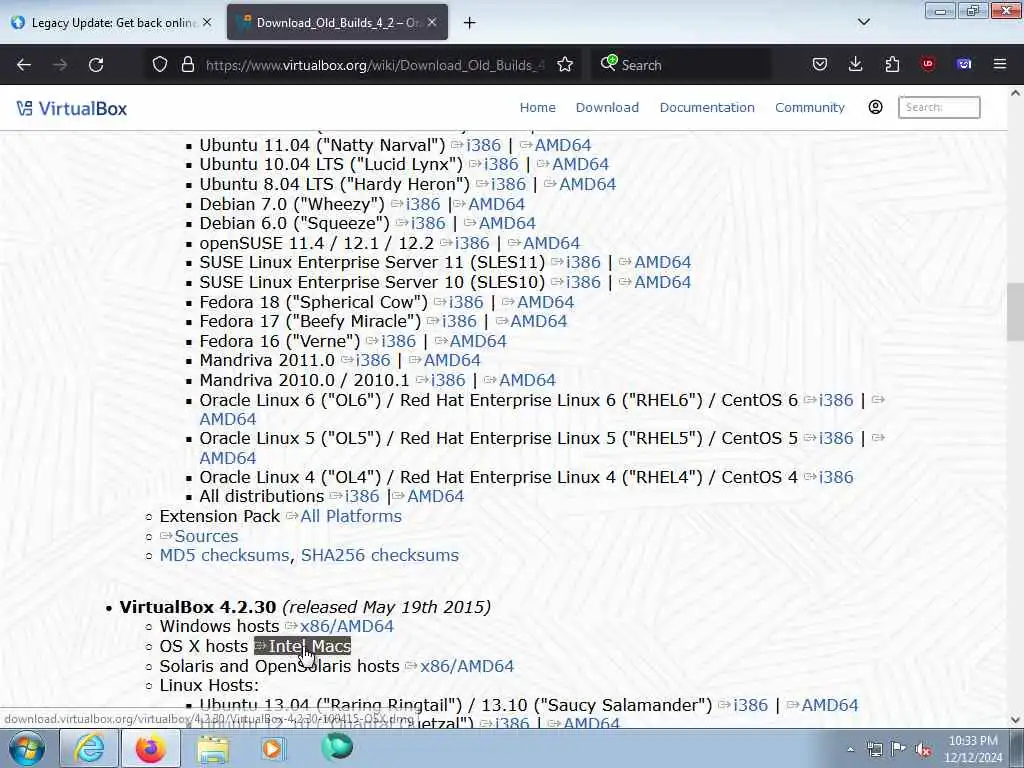Screen dimensions: 1024x768
Task: Open Windows Explorer folder in taskbar
Action: (x=212, y=748)
